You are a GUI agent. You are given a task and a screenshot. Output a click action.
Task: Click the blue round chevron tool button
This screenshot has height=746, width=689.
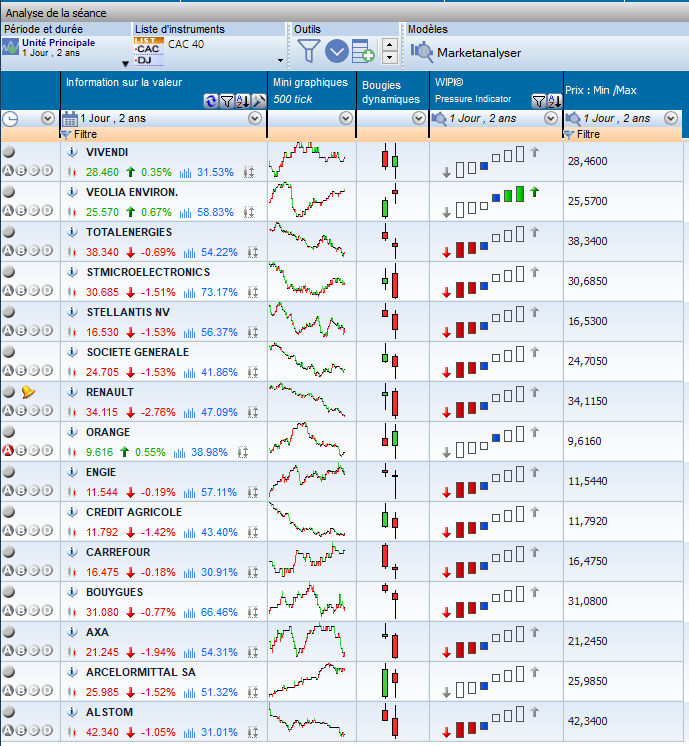(337, 51)
